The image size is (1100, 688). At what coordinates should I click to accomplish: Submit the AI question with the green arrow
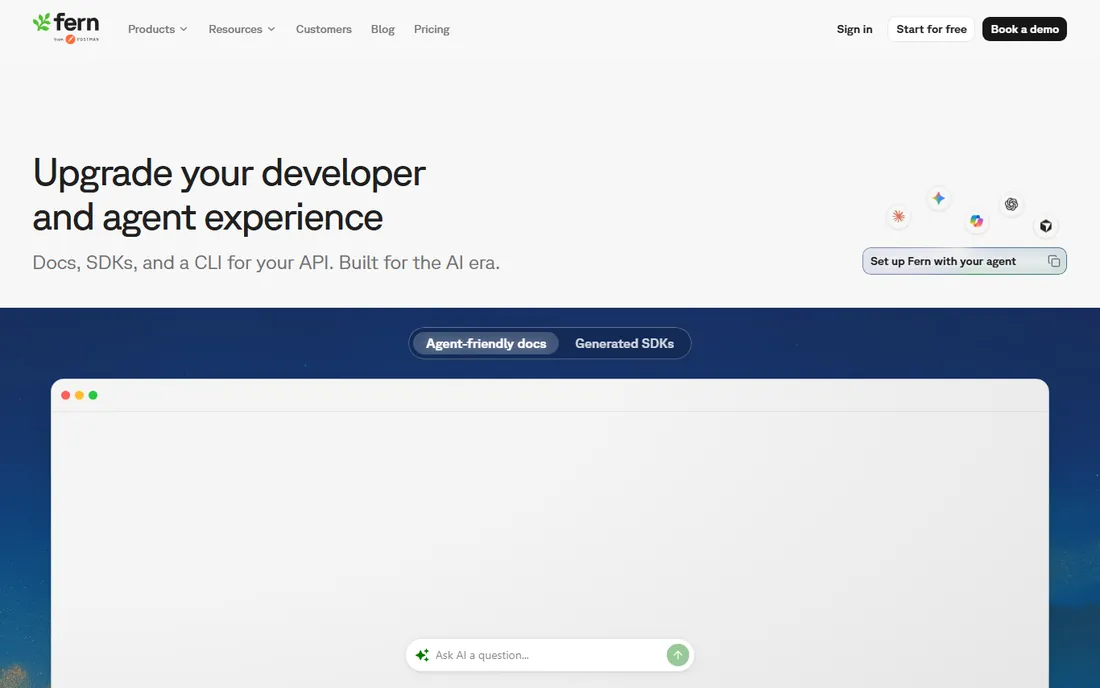[678, 655]
